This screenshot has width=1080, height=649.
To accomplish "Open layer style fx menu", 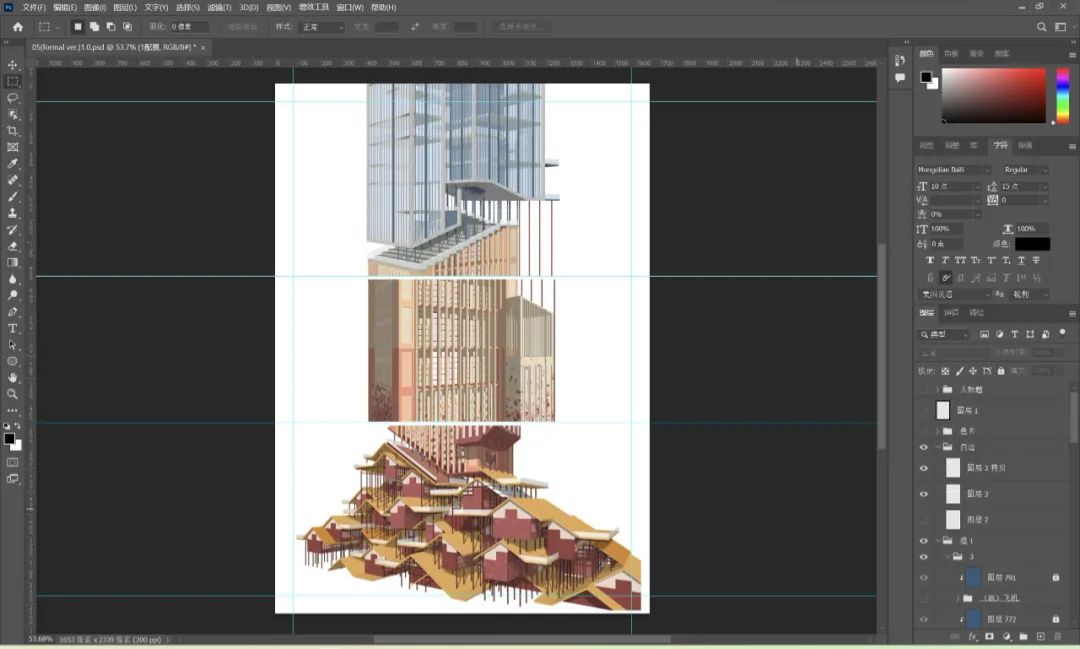I will click(972, 637).
